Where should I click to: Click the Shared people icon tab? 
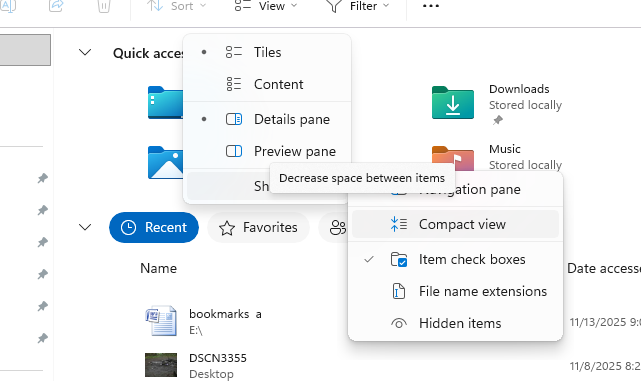point(338,228)
